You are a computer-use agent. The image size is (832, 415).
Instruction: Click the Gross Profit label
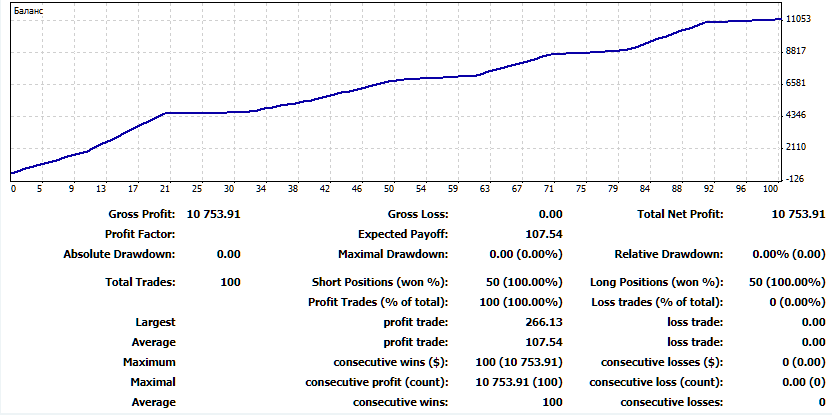pyautogui.click(x=142, y=214)
